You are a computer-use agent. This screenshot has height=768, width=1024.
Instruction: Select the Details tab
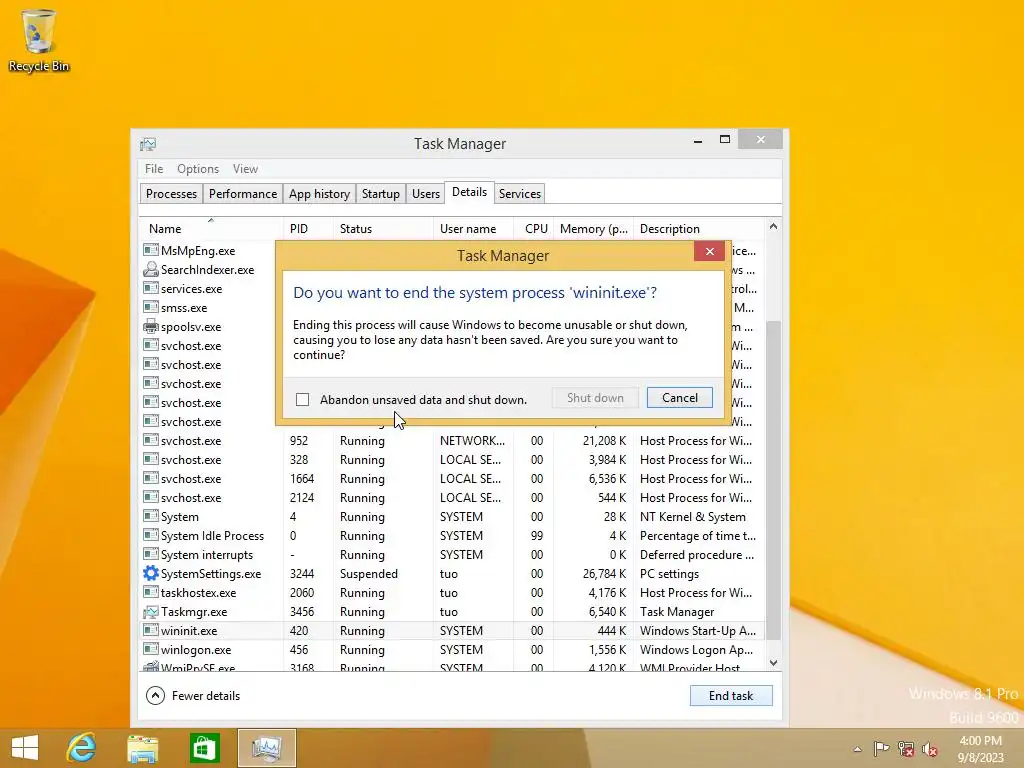coord(470,192)
